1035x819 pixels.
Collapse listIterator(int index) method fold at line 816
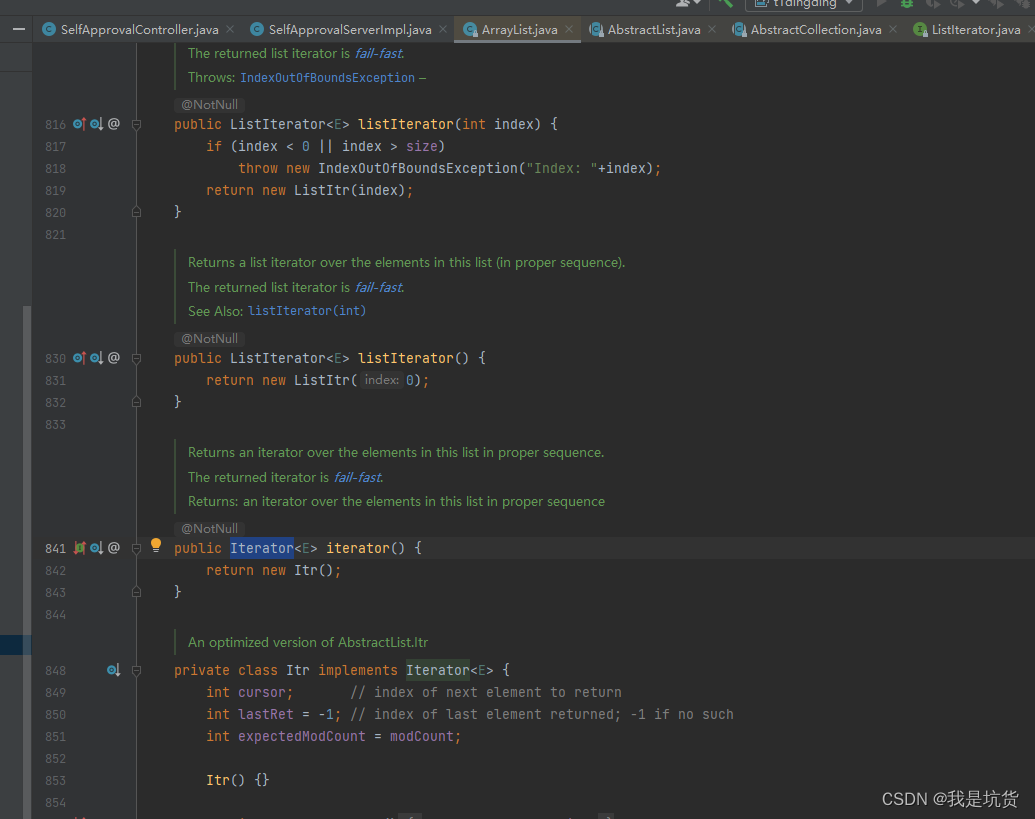point(137,124)
